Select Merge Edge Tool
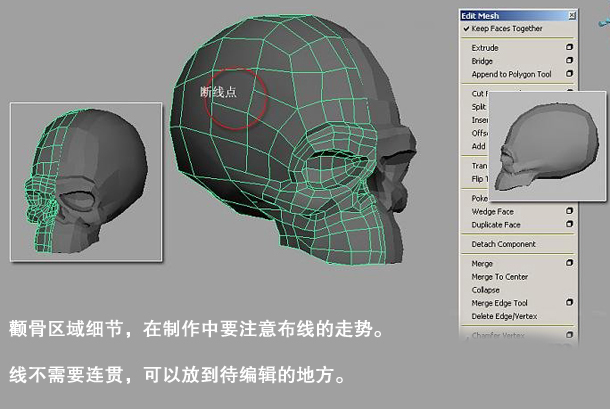Screen dimensions: 610x409 (x=500, y=303)
